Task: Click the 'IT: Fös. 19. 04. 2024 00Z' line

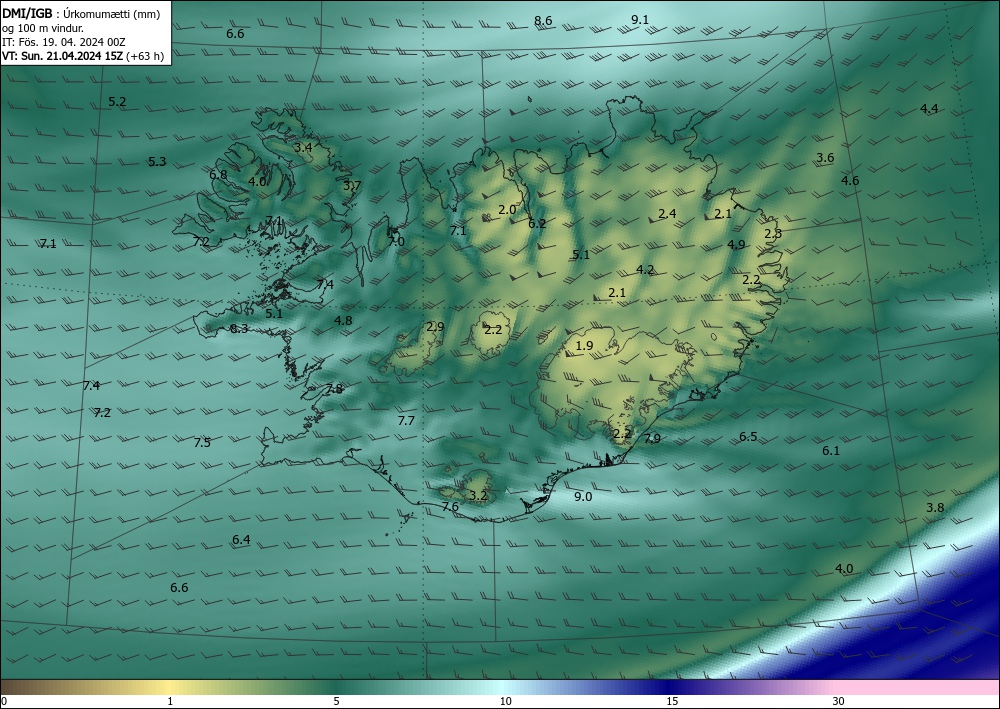Action: click(x=64, y=42)
